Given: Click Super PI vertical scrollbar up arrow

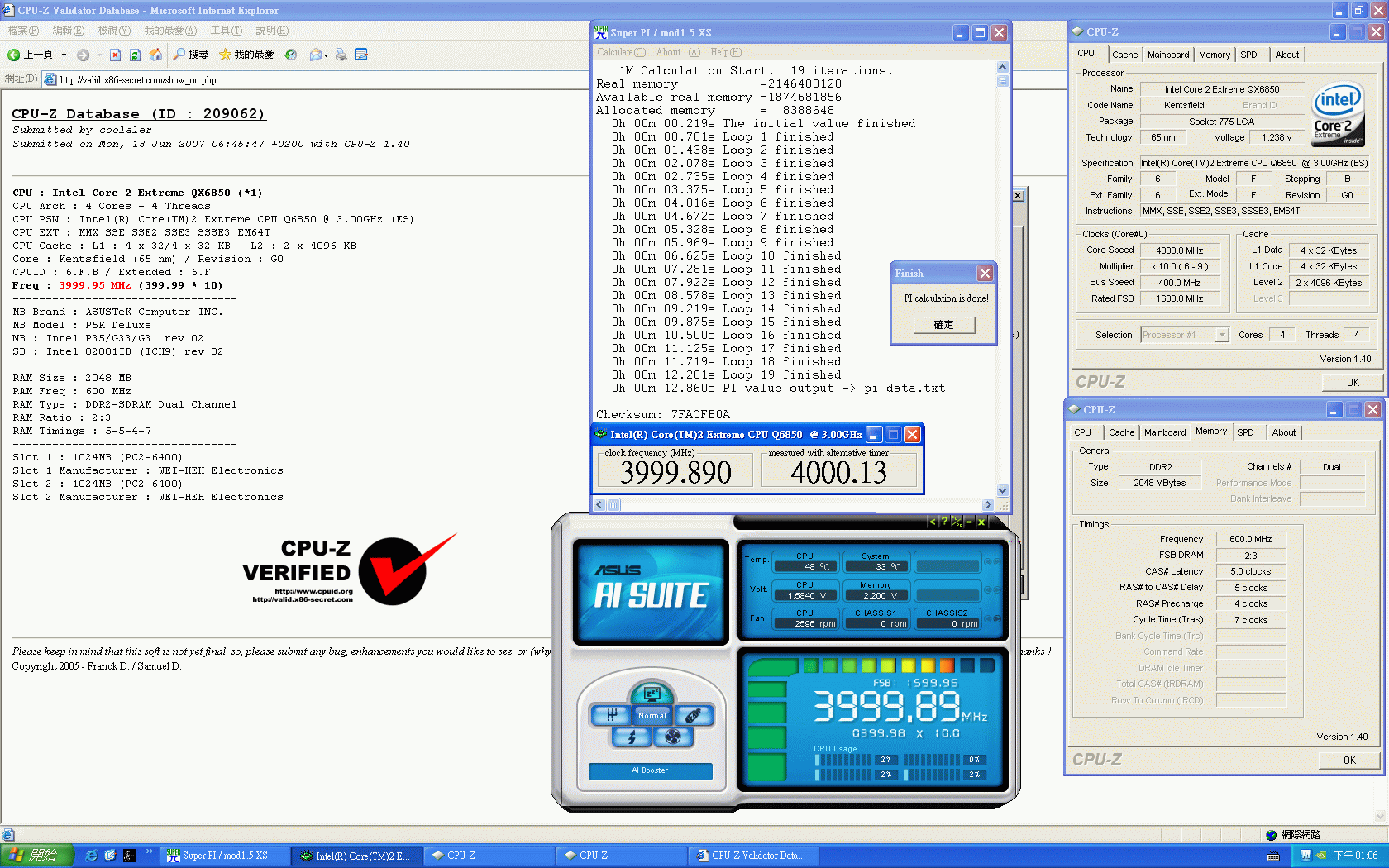Looking at the screenshot, I should coord(1002,68).
